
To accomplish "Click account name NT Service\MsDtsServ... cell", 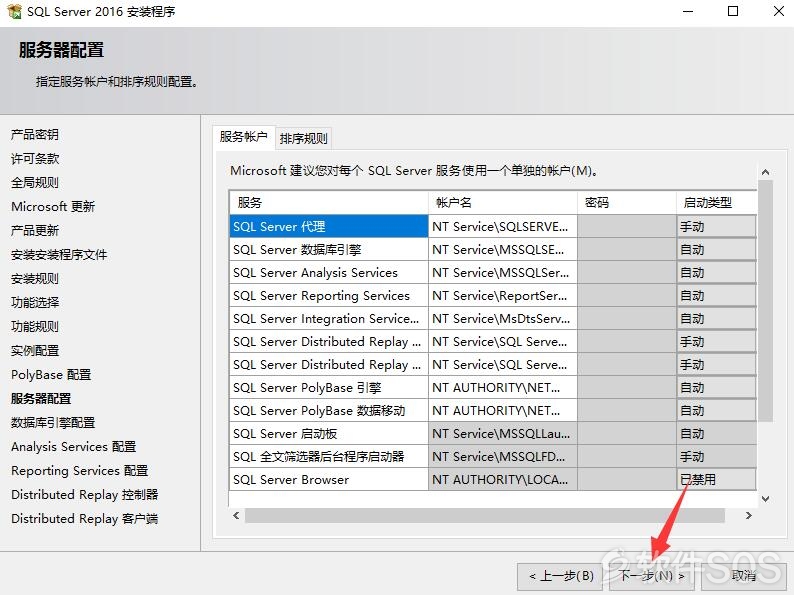I will click(503, 319).
